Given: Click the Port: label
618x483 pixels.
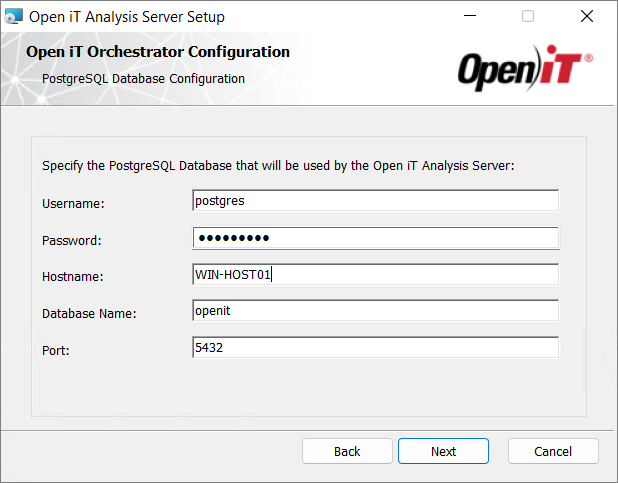Looking at the screenshot, I should [56, 351].
